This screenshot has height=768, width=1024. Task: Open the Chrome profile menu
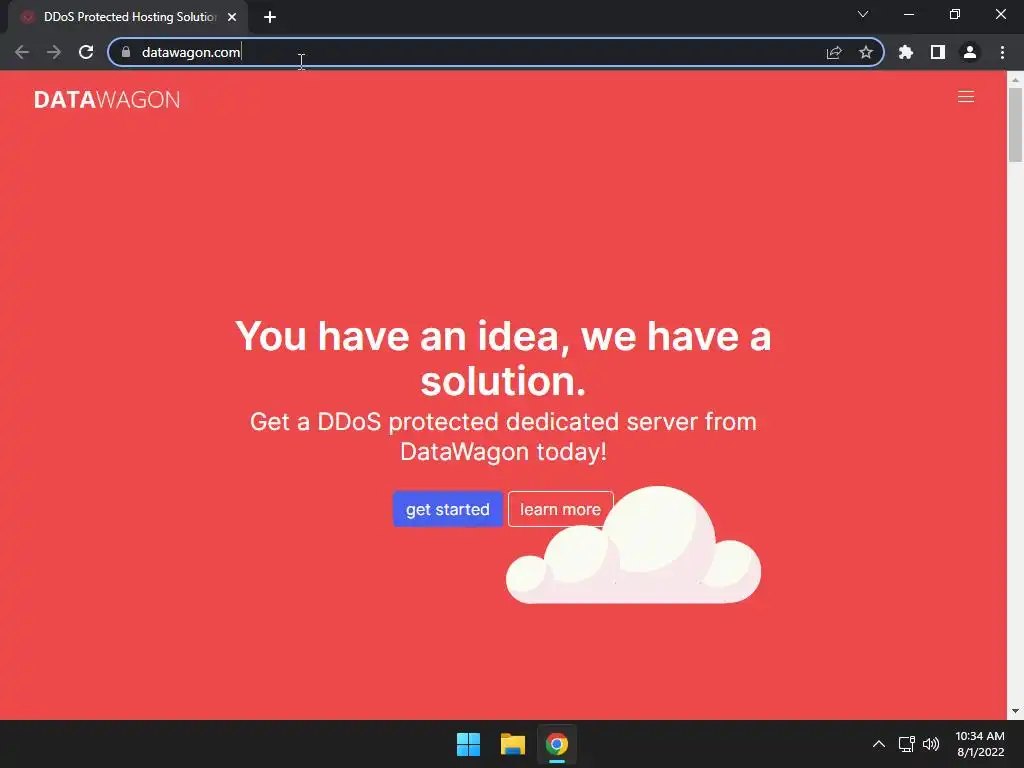coord(970,52)
